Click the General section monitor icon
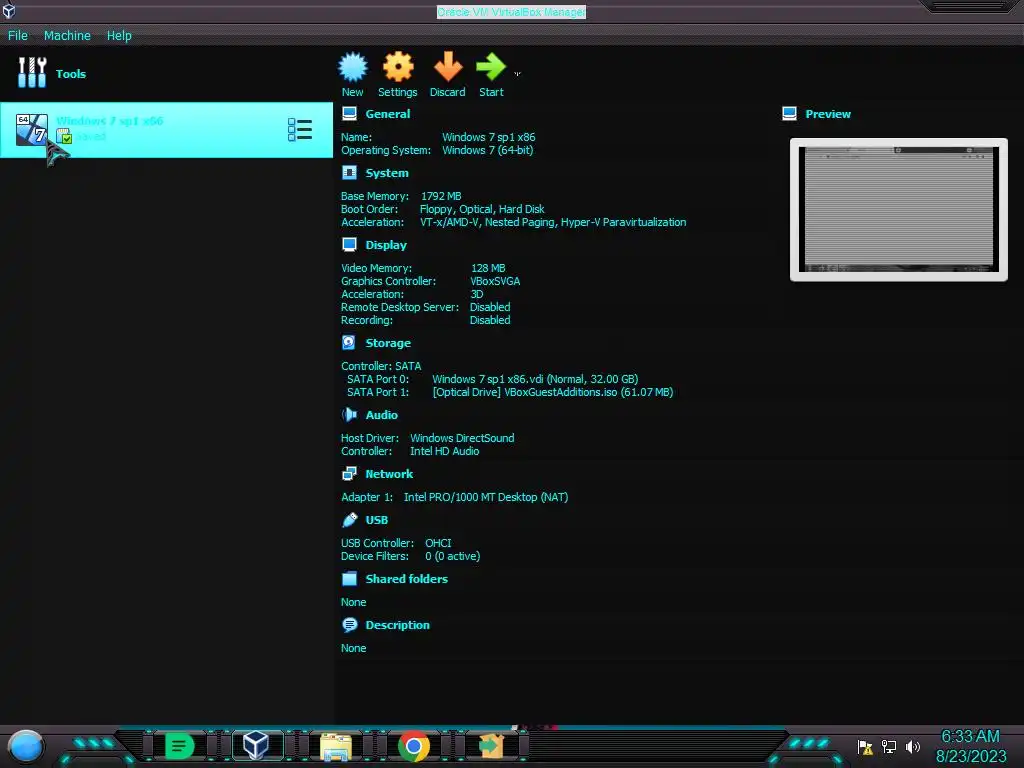This screenshot has width=1024, height=768. (x=349, y=114)
